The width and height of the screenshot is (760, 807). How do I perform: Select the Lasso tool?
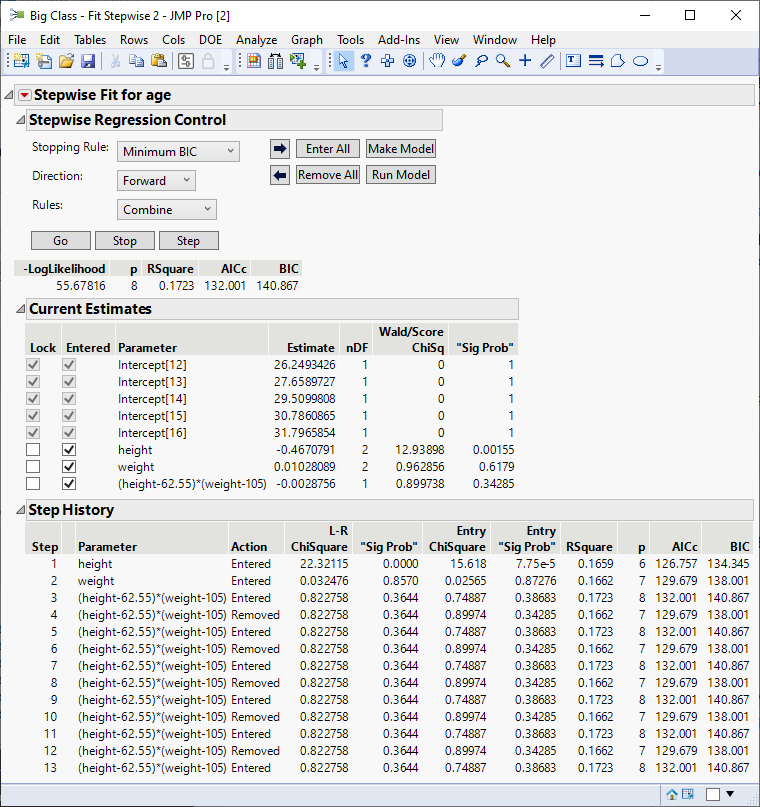pyautogui.click(x=481, y=61)
